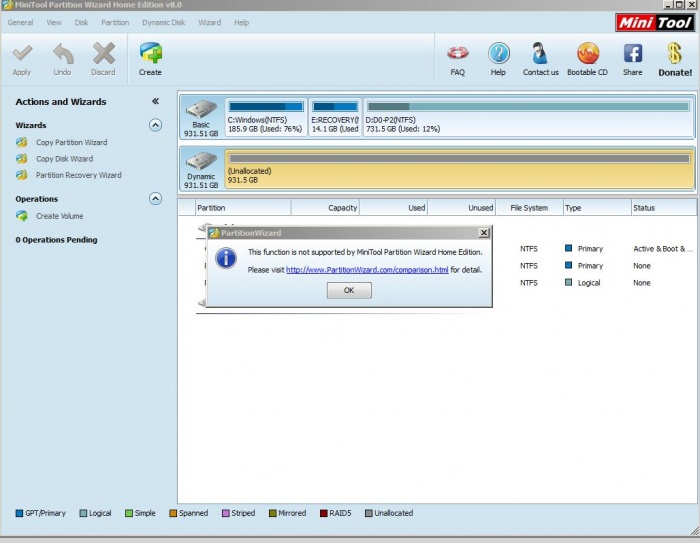Click the Partition Recovery Wizard icon
The width and height of the screenshot is (700, 543).
21,175
